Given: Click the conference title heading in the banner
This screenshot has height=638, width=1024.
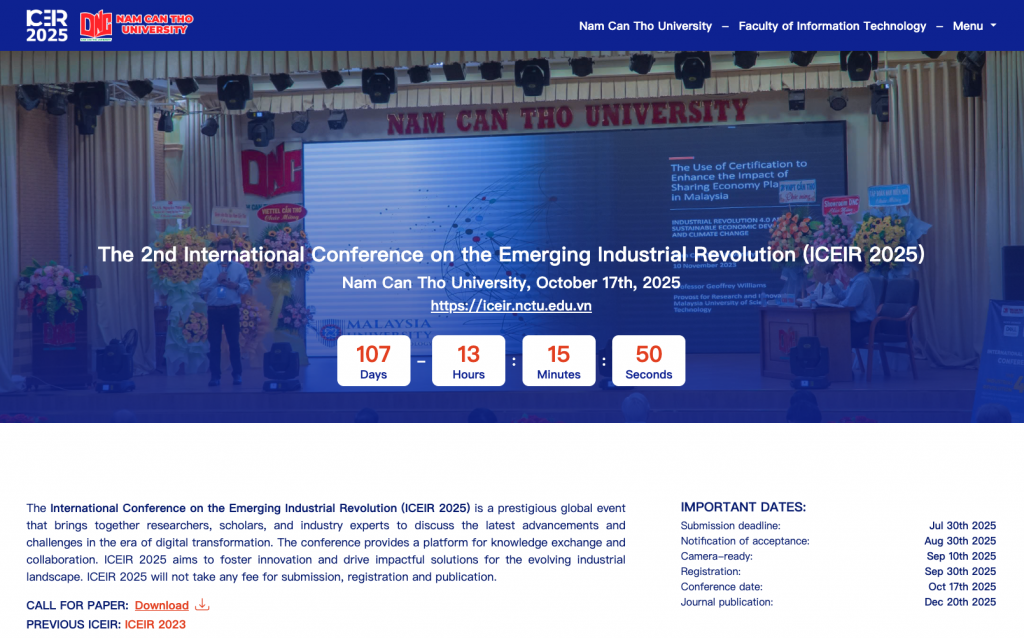Looking at the screenshot, I should (511, 254).
